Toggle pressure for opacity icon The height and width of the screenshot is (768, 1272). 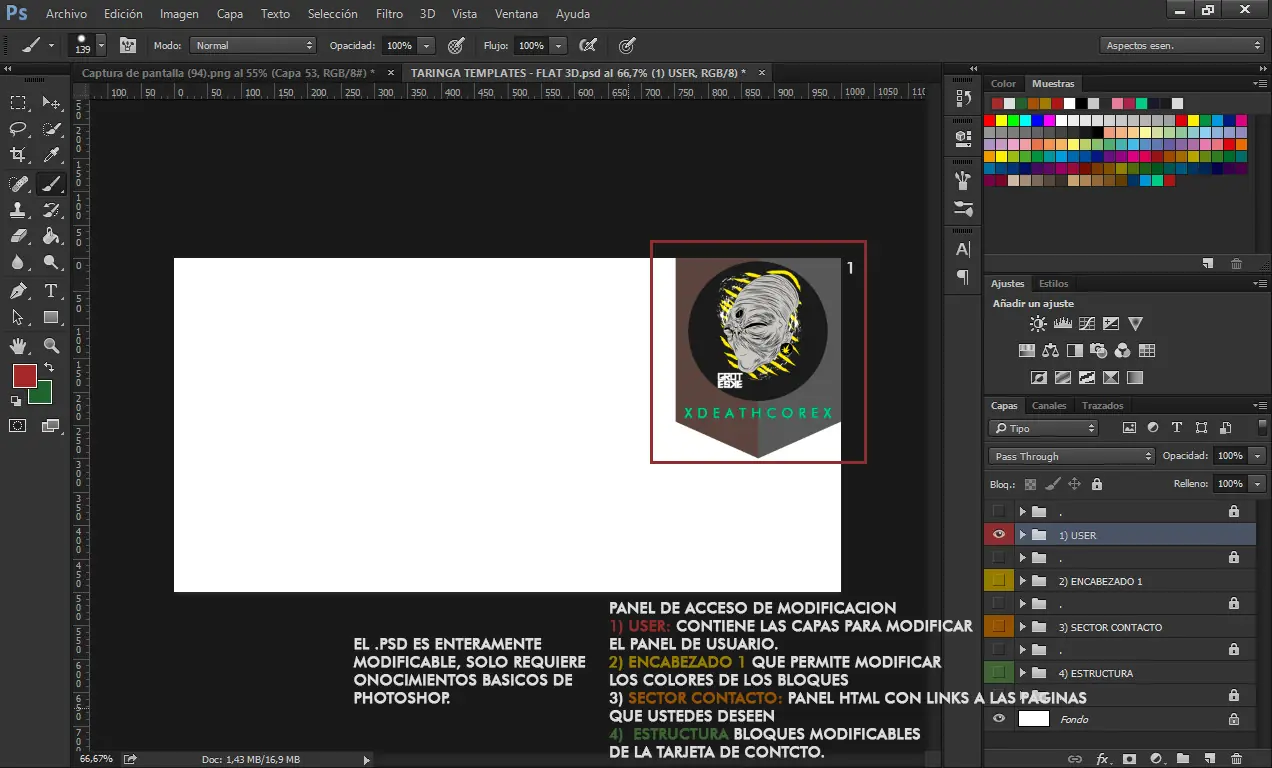tap(456, 45)
